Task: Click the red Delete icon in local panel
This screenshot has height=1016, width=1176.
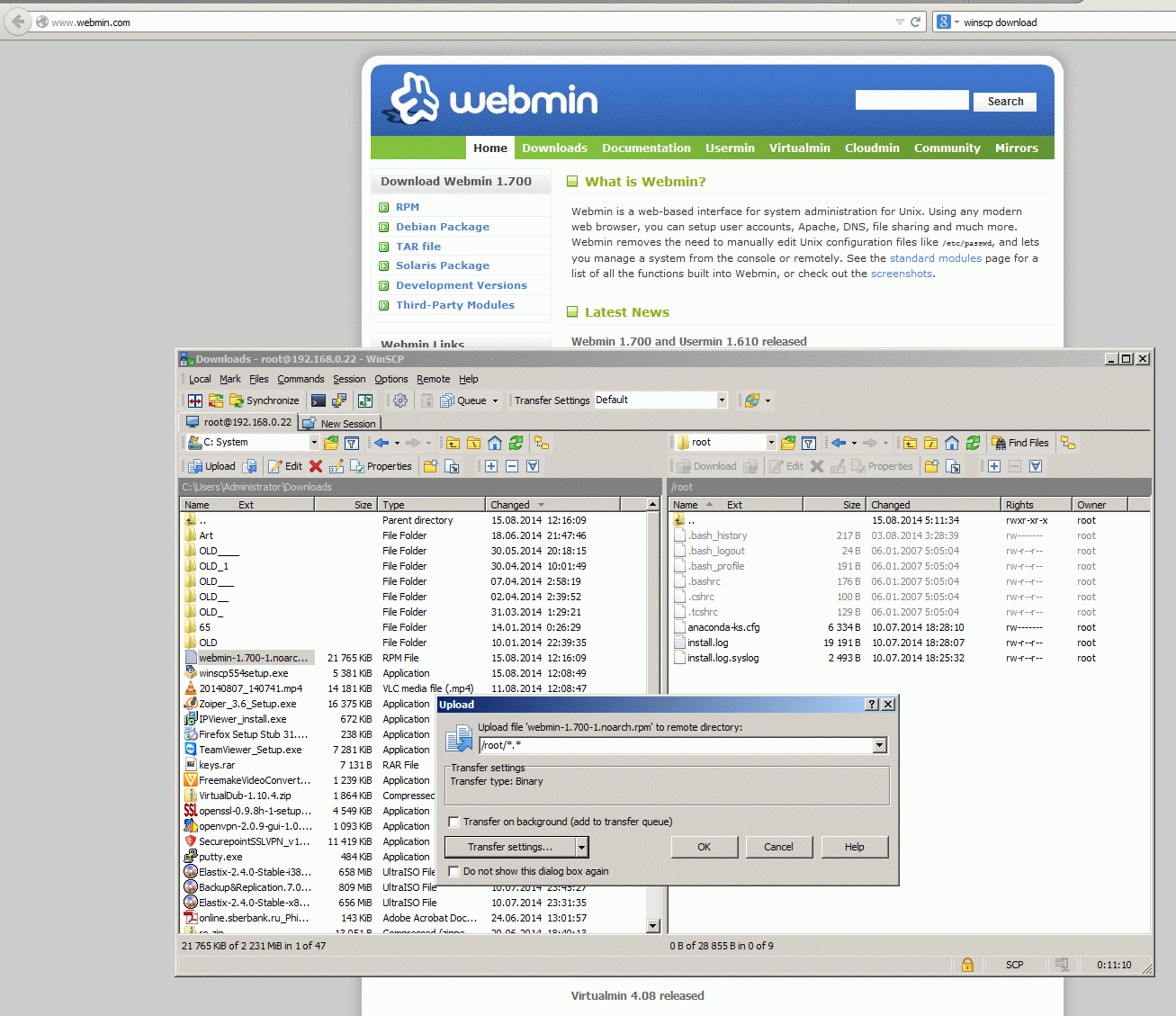Action: pyautogui.click(x=316, y=466)
